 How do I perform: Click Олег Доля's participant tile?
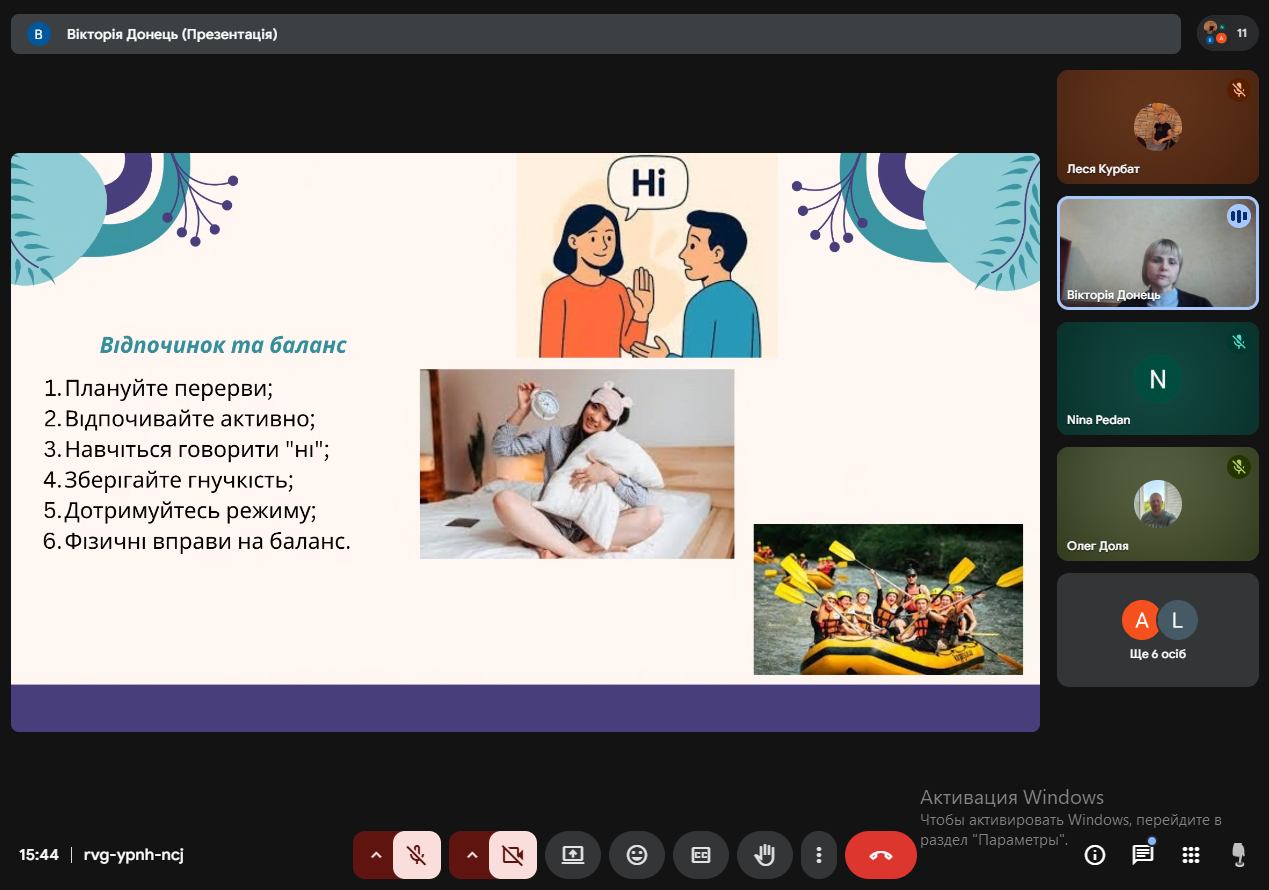pyautogui.click(x=1158, y=504)
